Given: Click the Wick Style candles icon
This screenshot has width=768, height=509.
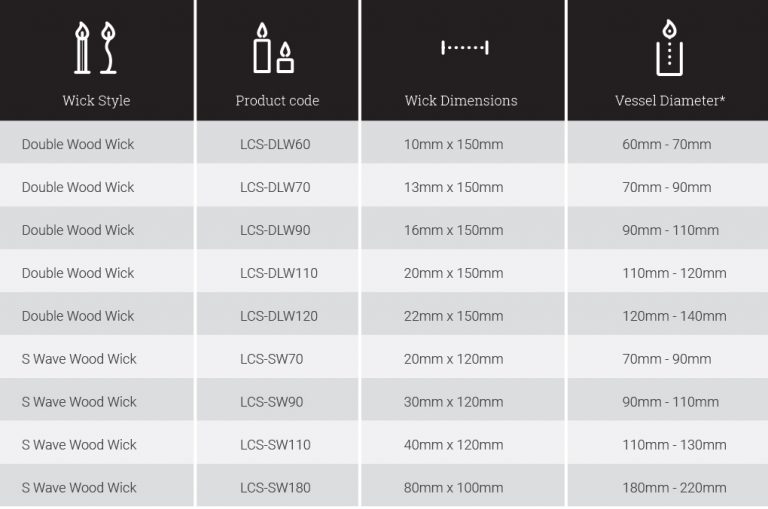Looking at the screenshot, I should (x=96, y=48).
